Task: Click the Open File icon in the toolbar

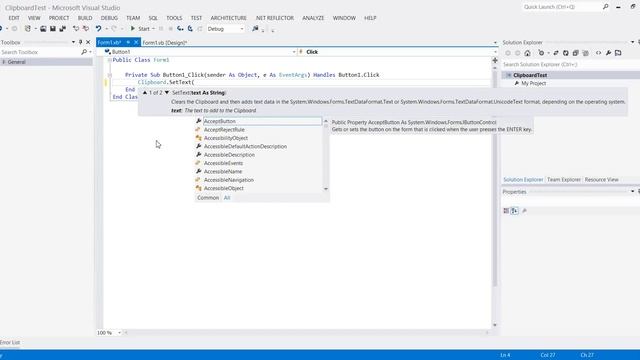Action: tap(43, 29)
